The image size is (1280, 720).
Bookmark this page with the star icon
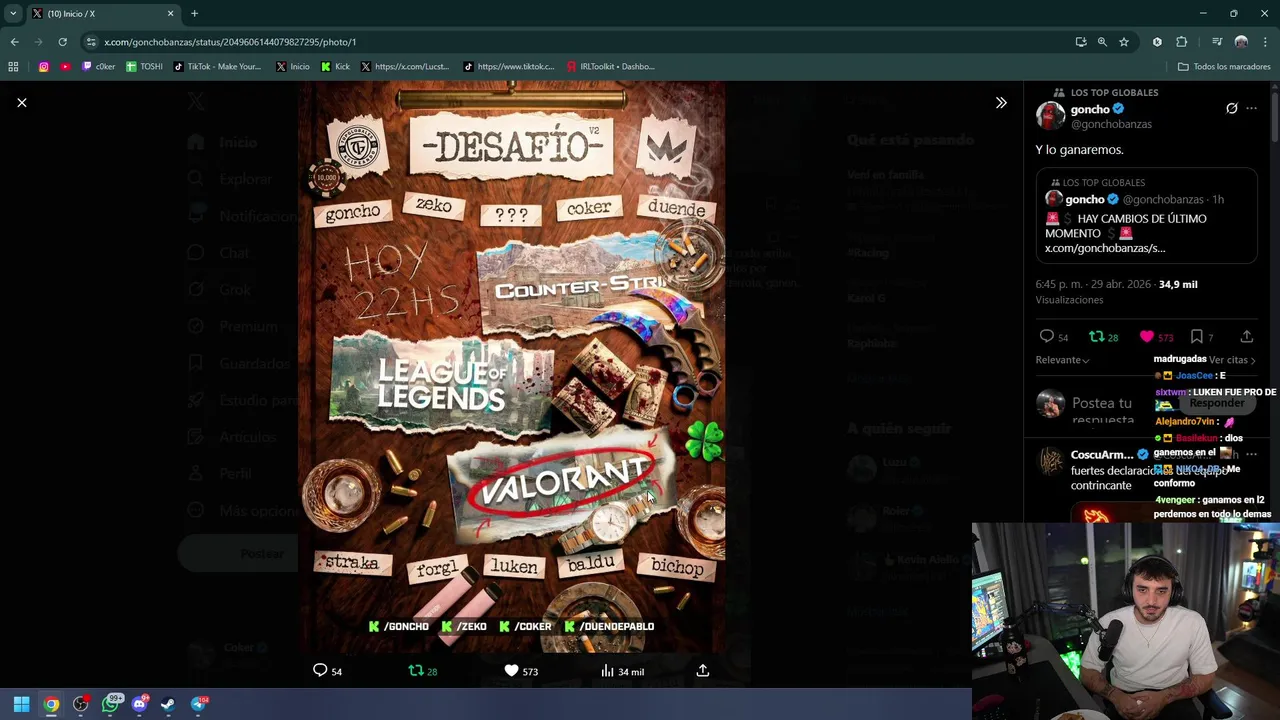tap(1124, 42)
